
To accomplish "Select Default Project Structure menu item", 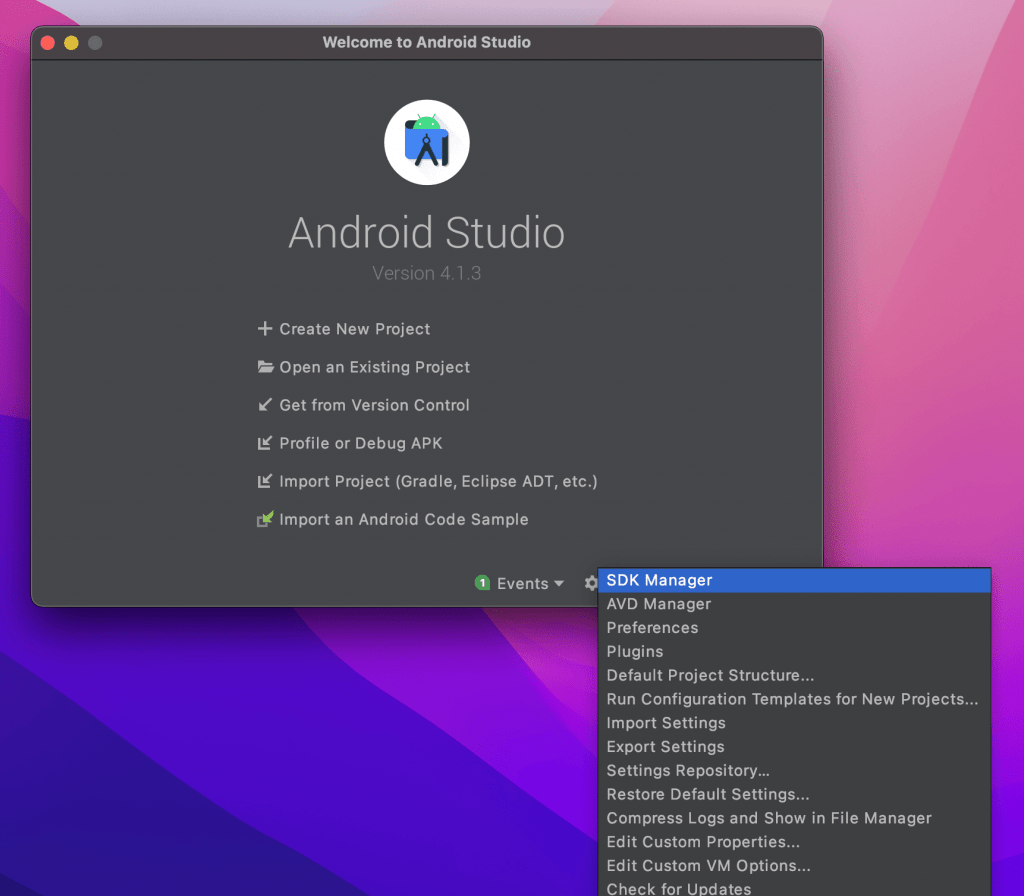I will pyautogui.click(x=710, y=675).
